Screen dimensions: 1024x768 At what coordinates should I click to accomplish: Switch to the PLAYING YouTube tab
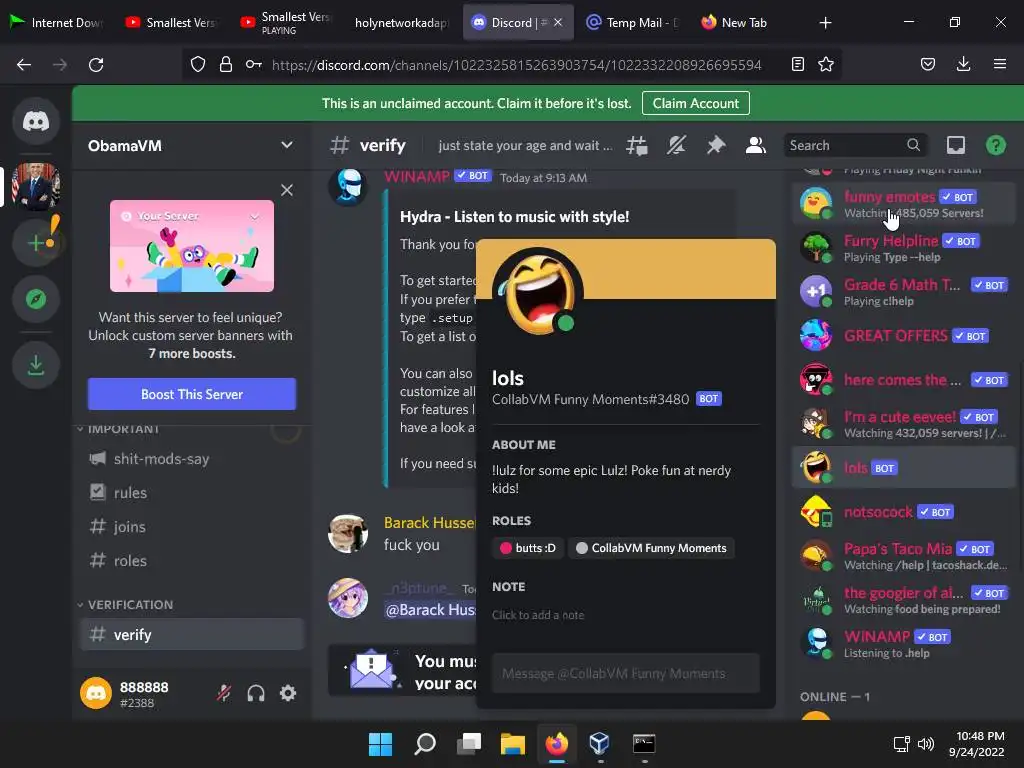286,22
